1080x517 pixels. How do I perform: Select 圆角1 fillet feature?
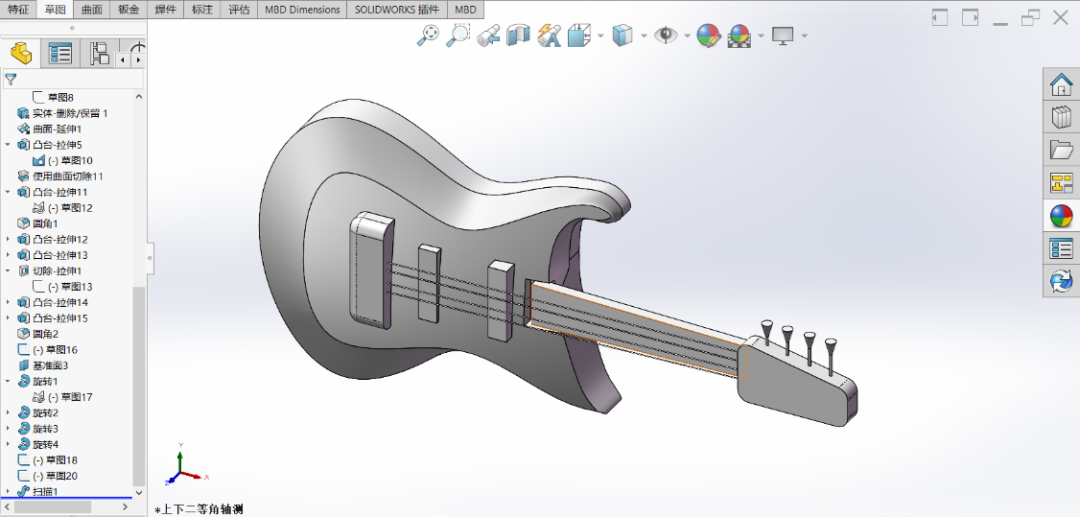click(x=37, y=224)
